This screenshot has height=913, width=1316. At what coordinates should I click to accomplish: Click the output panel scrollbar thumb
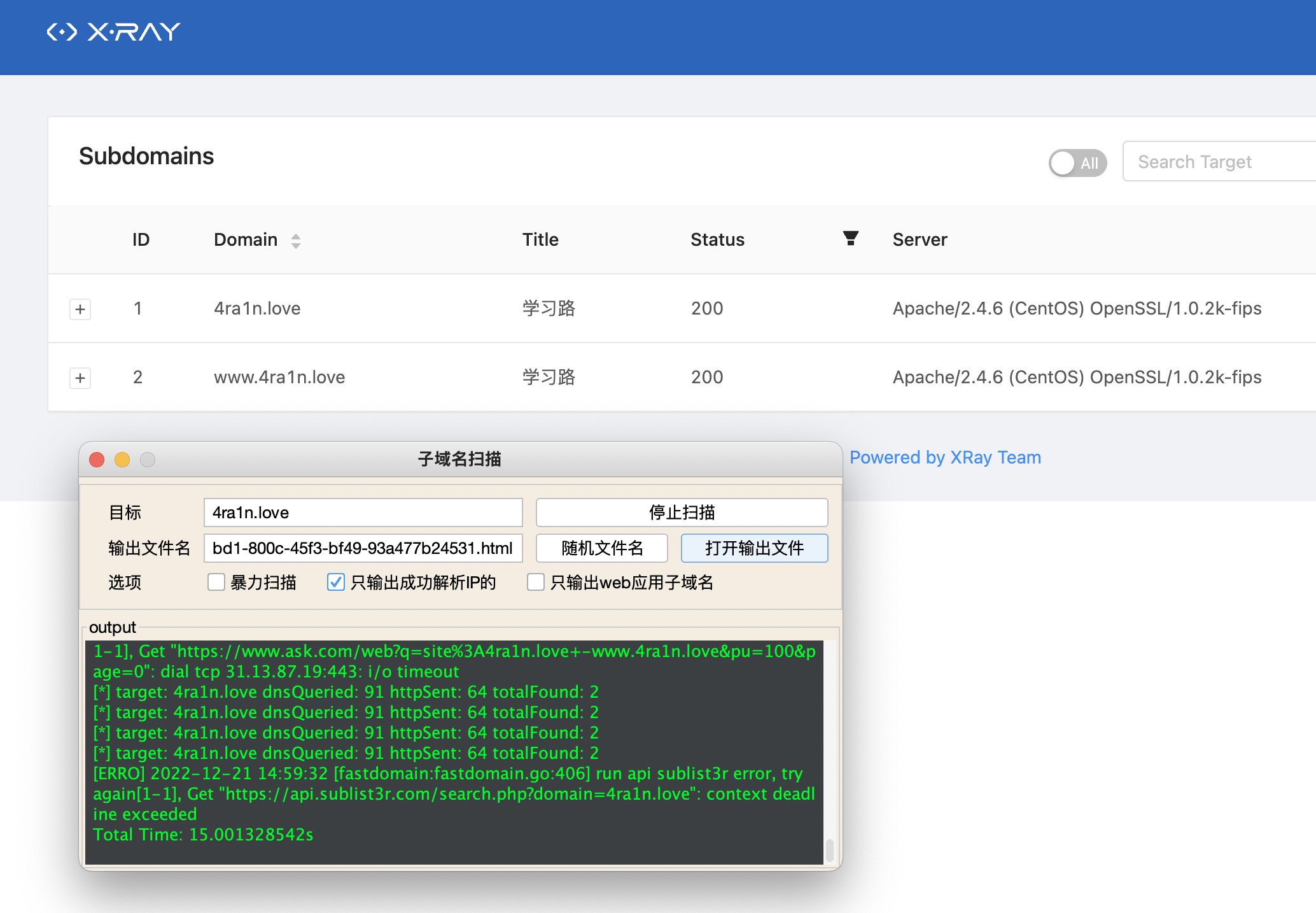point(829,850)
